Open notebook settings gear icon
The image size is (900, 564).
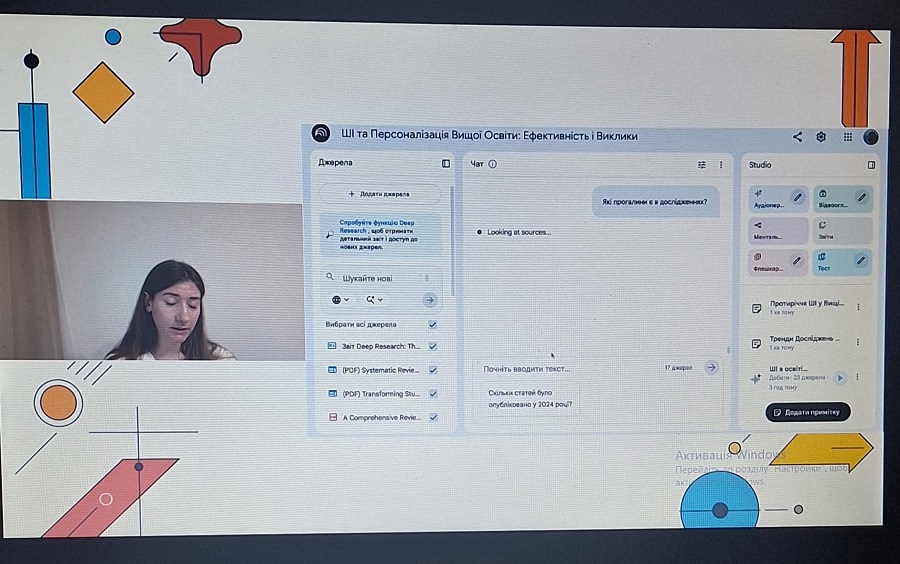(x=822, y=137)
